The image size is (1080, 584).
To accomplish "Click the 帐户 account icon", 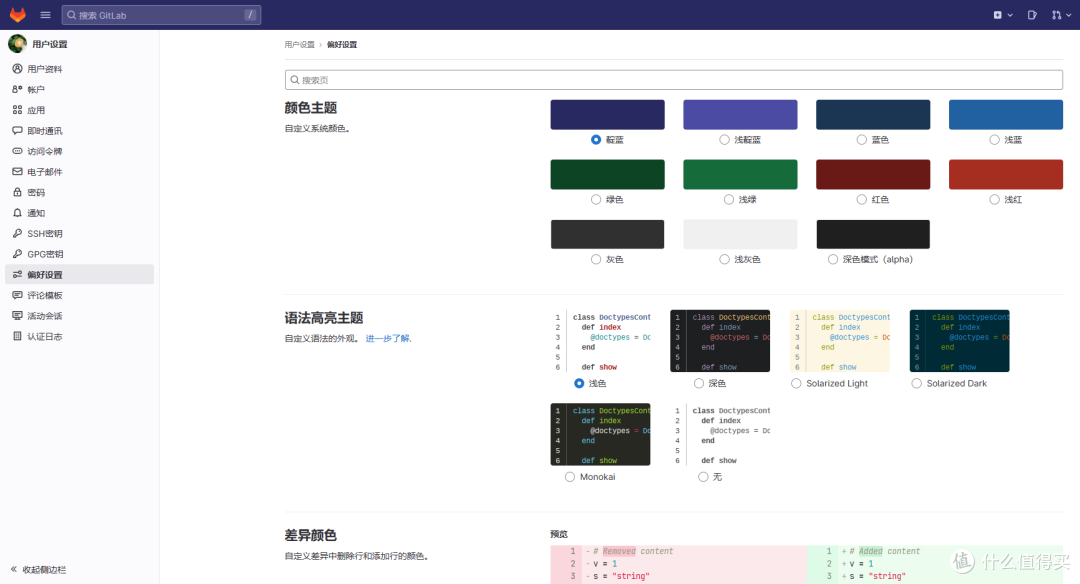I will pyautogui.click(x=17, y=89).
